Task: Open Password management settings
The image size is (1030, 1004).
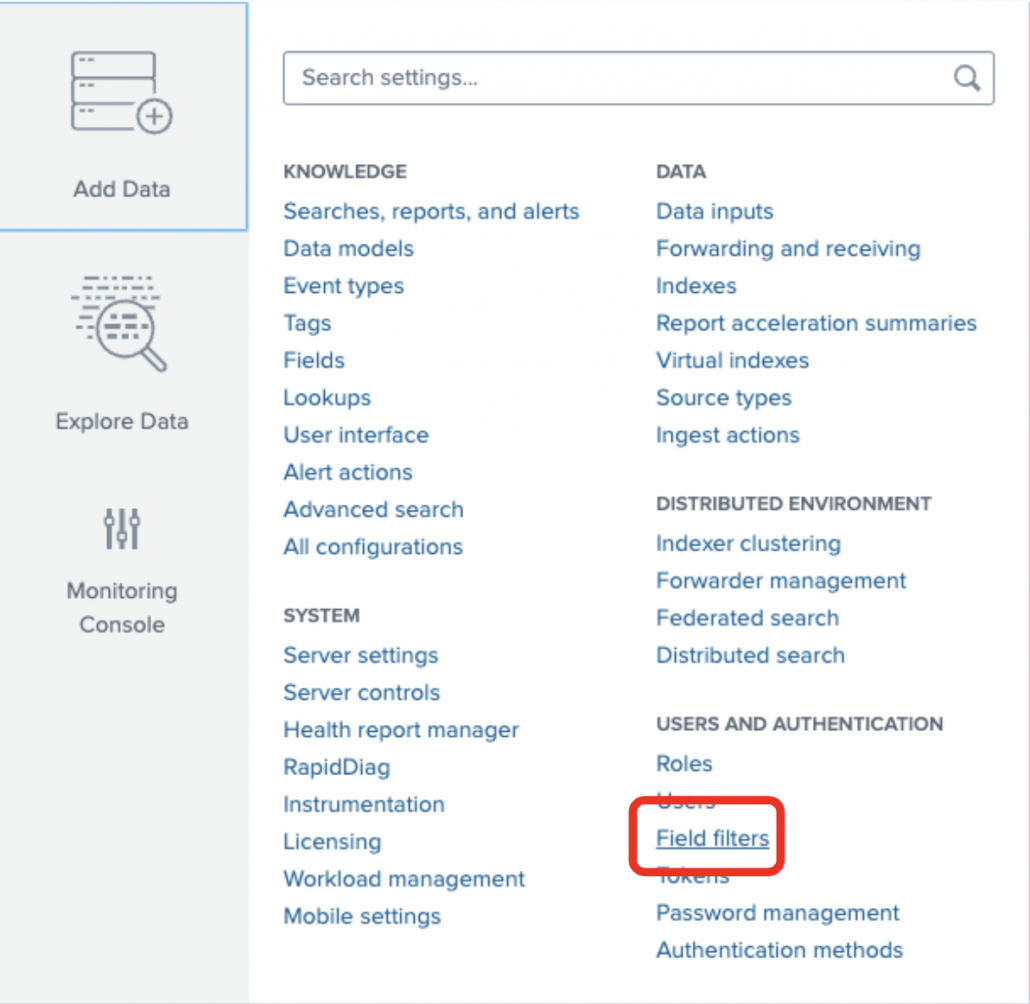Action: pos(777,913)
